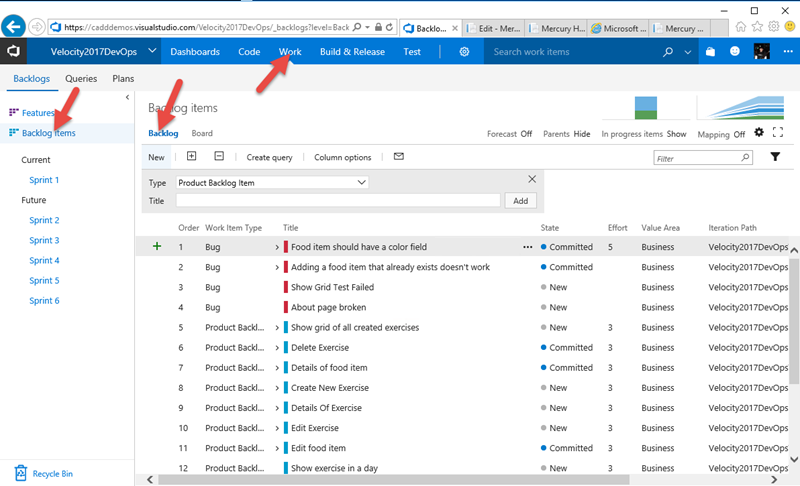Open the ellipsis menu in top bar

click(788, 51)
